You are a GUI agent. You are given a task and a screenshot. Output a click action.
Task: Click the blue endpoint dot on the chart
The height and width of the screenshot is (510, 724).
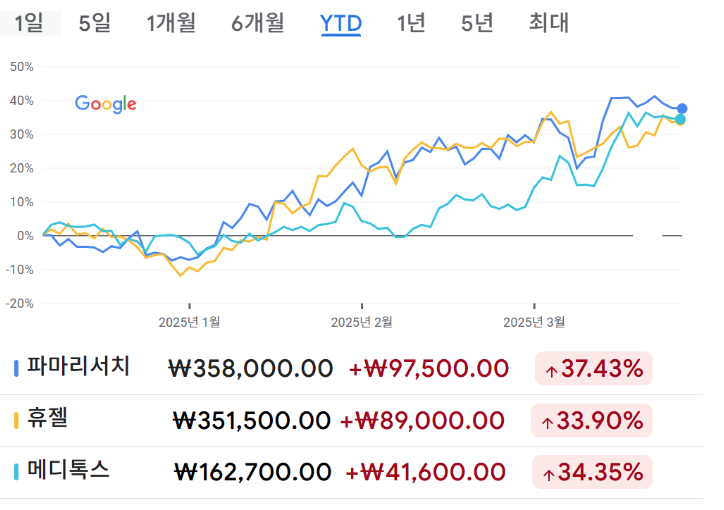682,109
